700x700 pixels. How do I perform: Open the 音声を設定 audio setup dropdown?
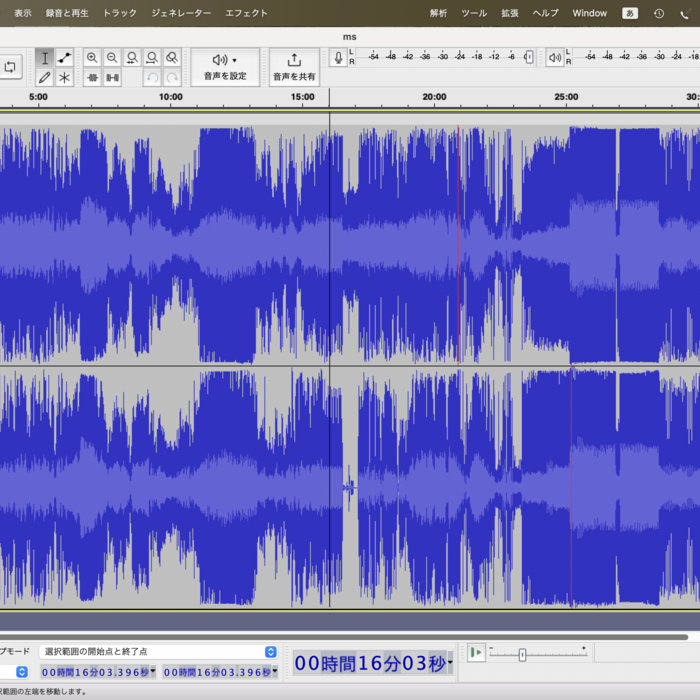point(224,66)
